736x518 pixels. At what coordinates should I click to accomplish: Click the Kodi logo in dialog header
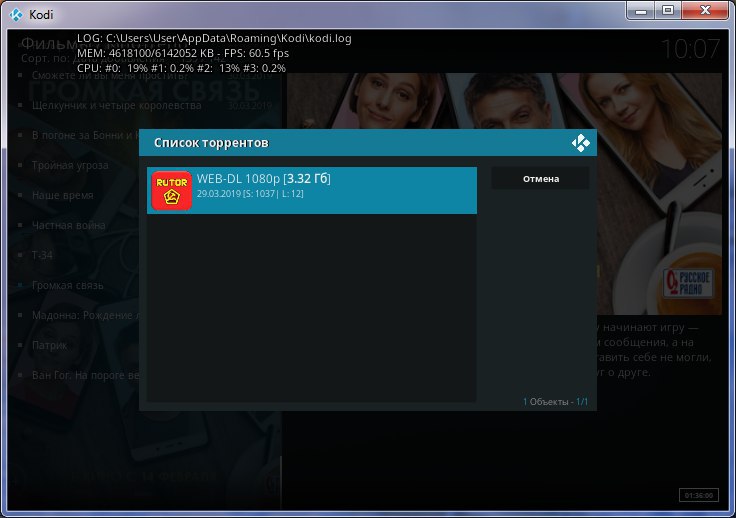point(581,143)
